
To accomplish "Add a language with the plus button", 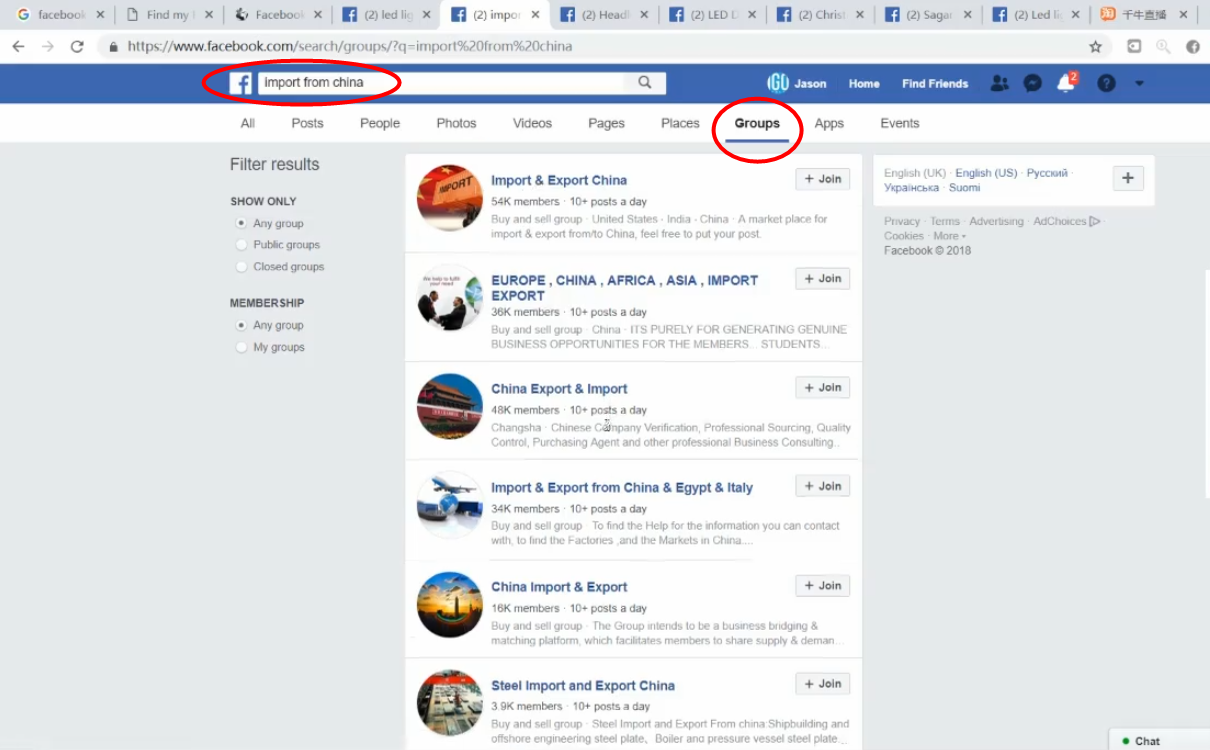I will [x=1128, y=178].
